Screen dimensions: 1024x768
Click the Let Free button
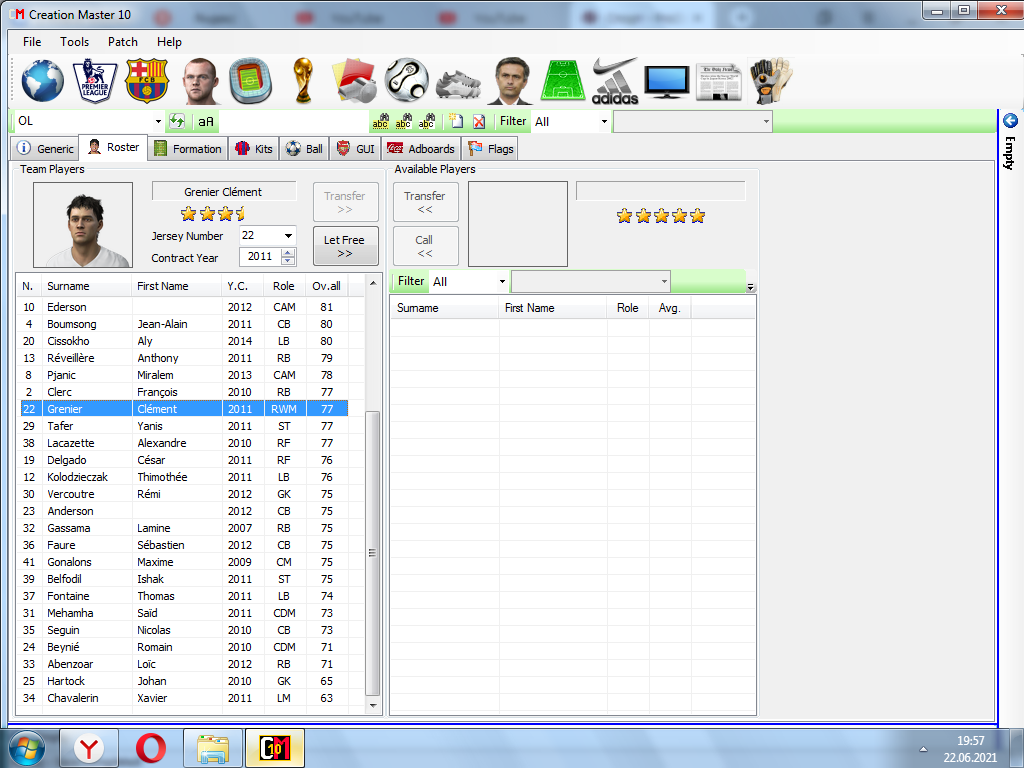click(345, 246)
